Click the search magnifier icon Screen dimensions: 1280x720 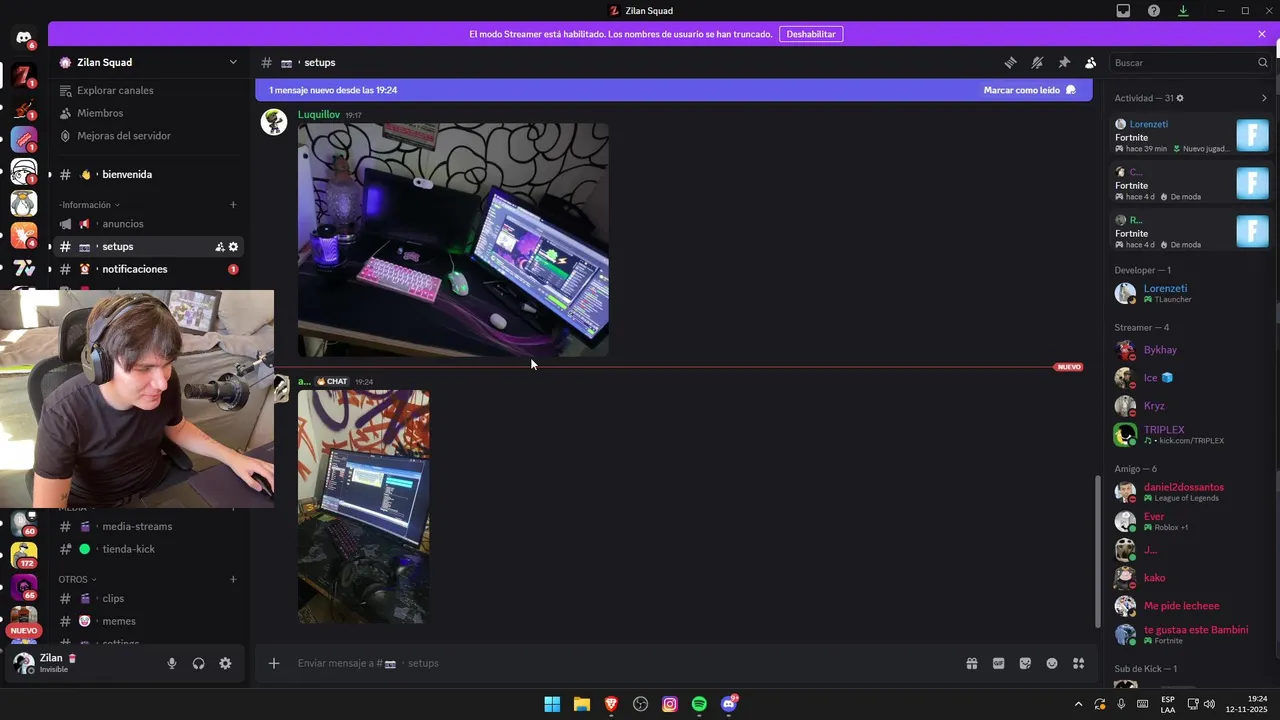tap(1262, 62)
